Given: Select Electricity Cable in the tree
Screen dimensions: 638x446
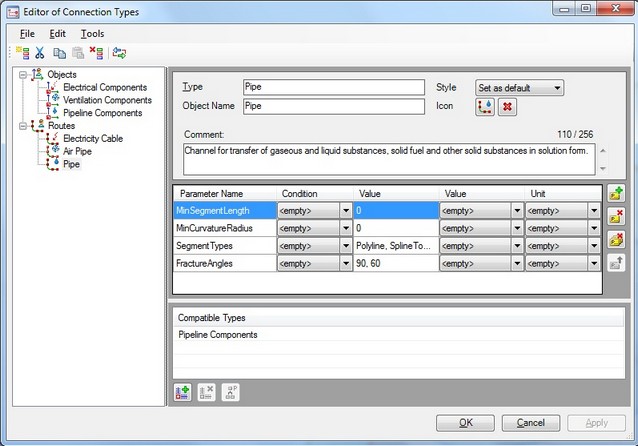Looking at the screenshot, I should (x=92, y=139).
